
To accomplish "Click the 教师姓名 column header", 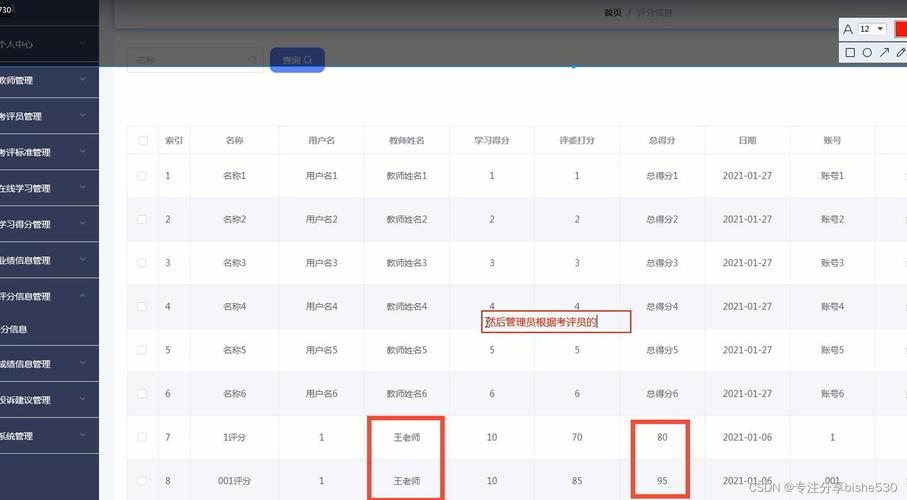I will click(x=407, y=140).
